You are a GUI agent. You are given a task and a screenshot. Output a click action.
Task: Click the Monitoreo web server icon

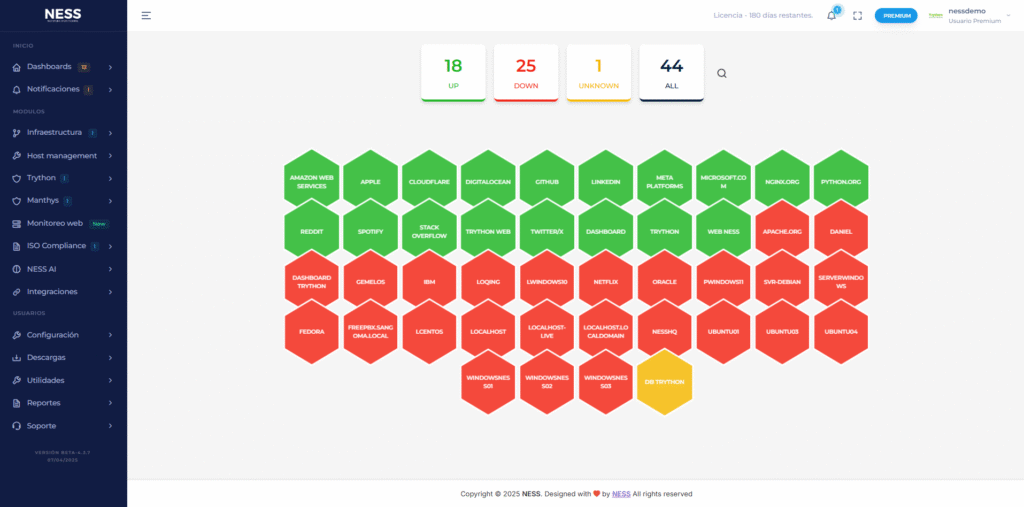click(17, 223)
